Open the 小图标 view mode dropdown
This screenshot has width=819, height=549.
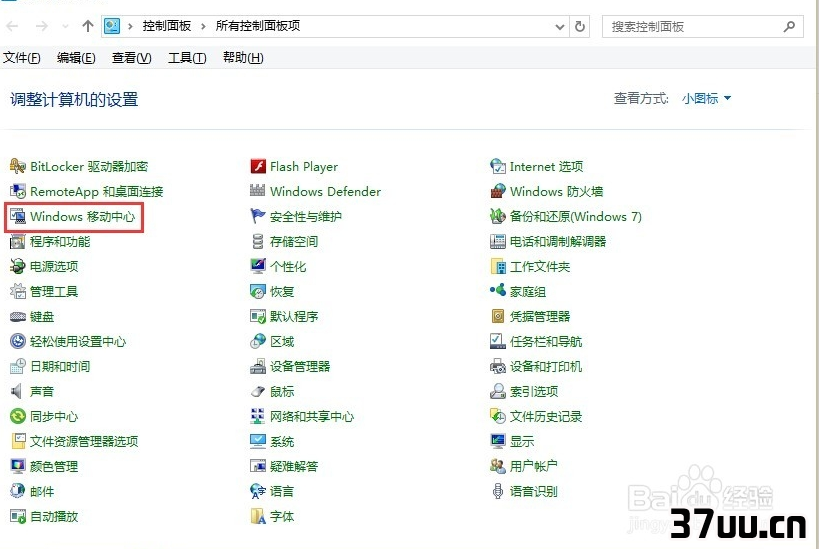[706, 98]
